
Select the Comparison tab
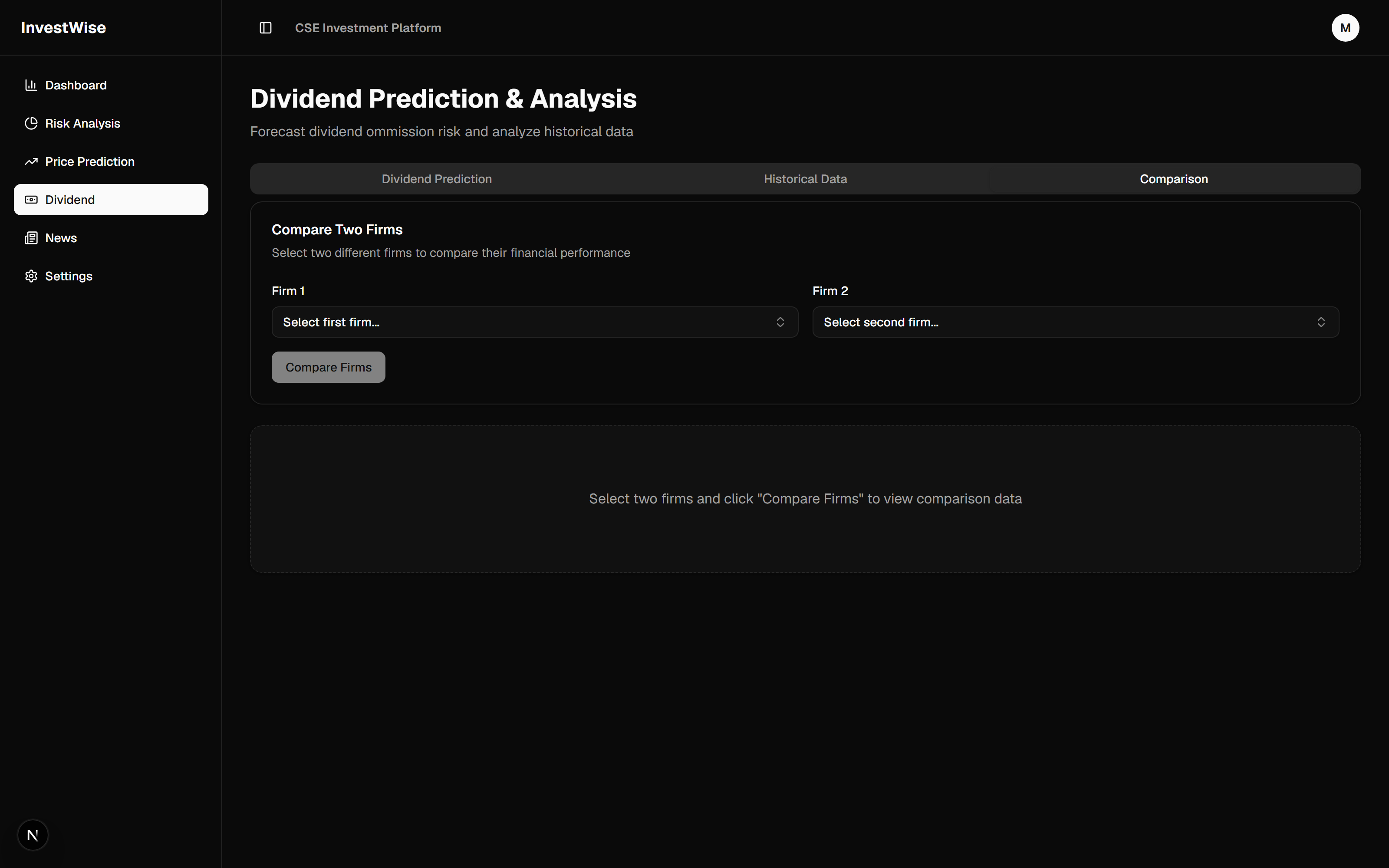pyautogui.click(x=1174, y=179)
